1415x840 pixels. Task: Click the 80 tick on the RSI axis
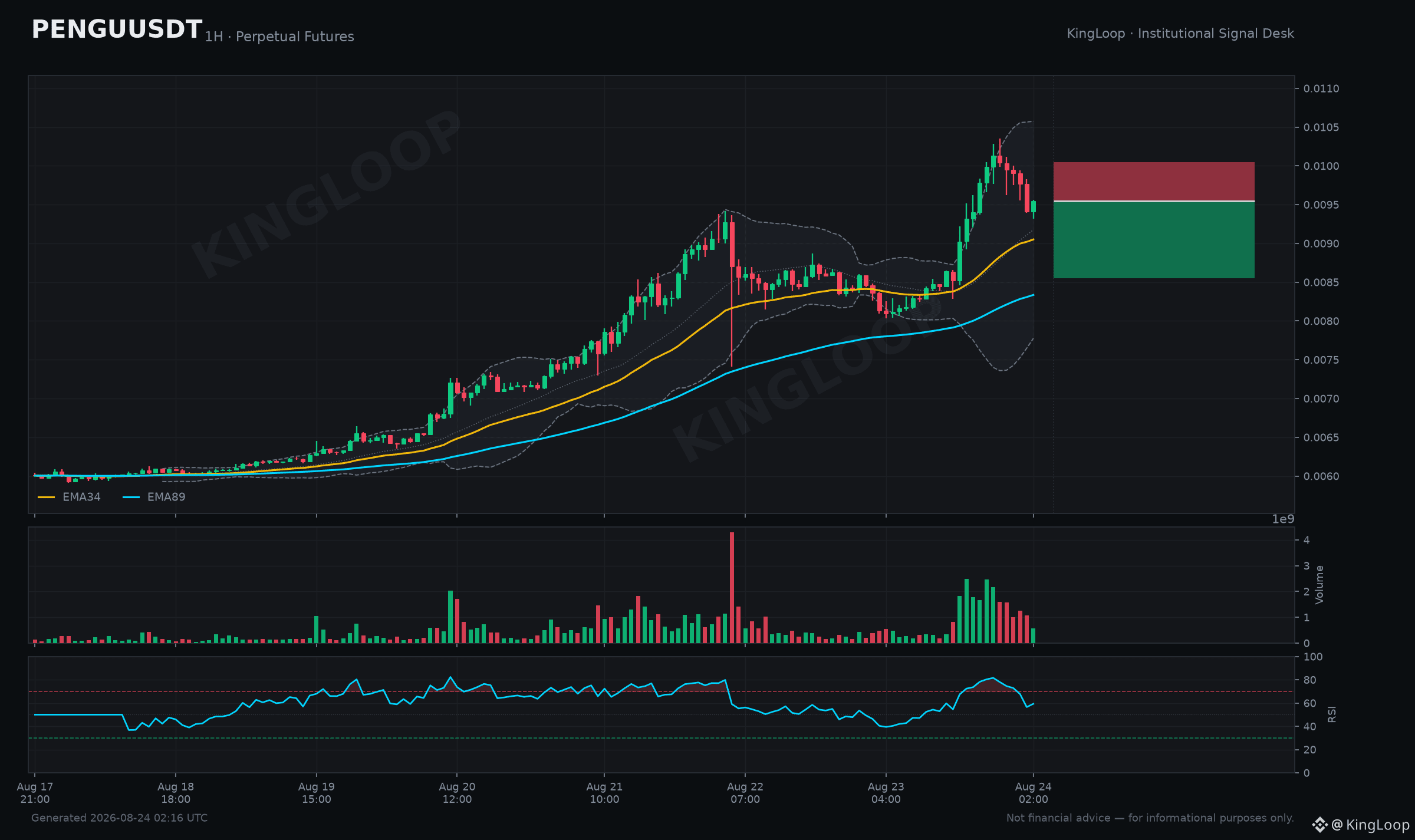[x=1310, y=680]
